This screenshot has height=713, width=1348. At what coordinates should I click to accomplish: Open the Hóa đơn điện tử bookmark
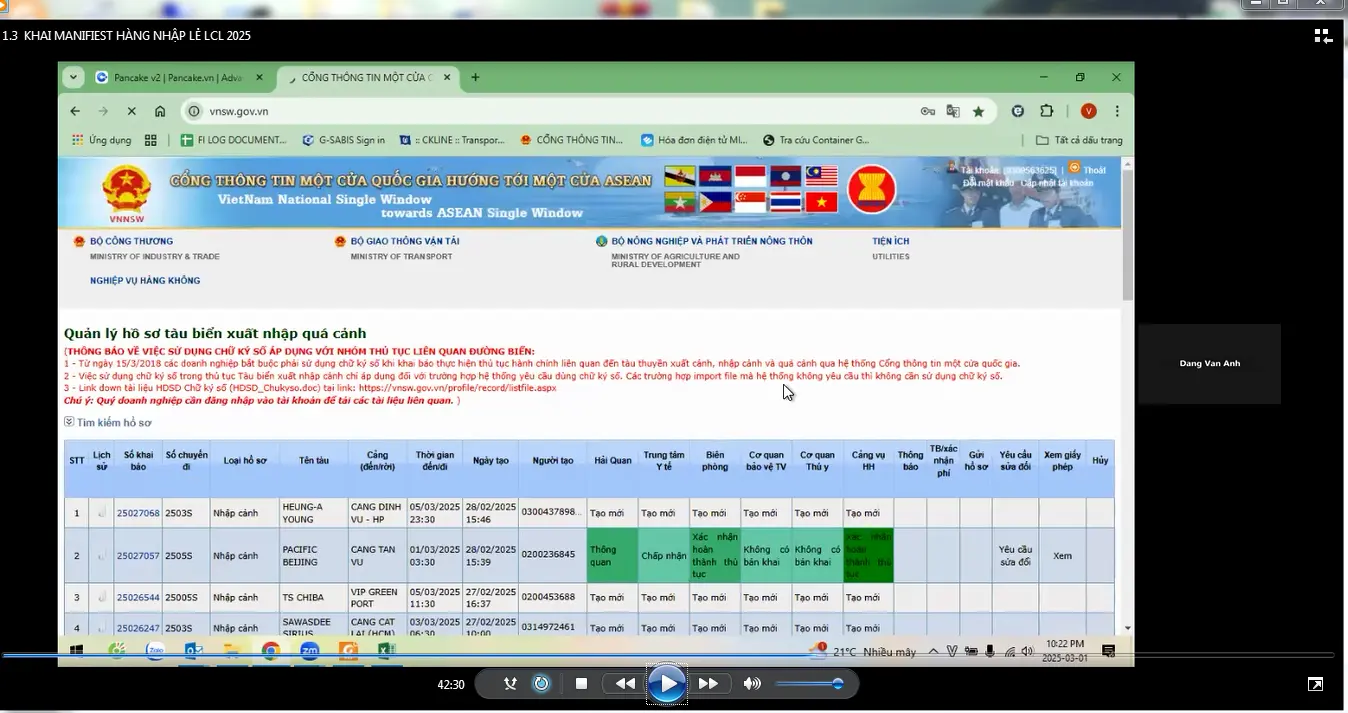click(x=694, y=140)
